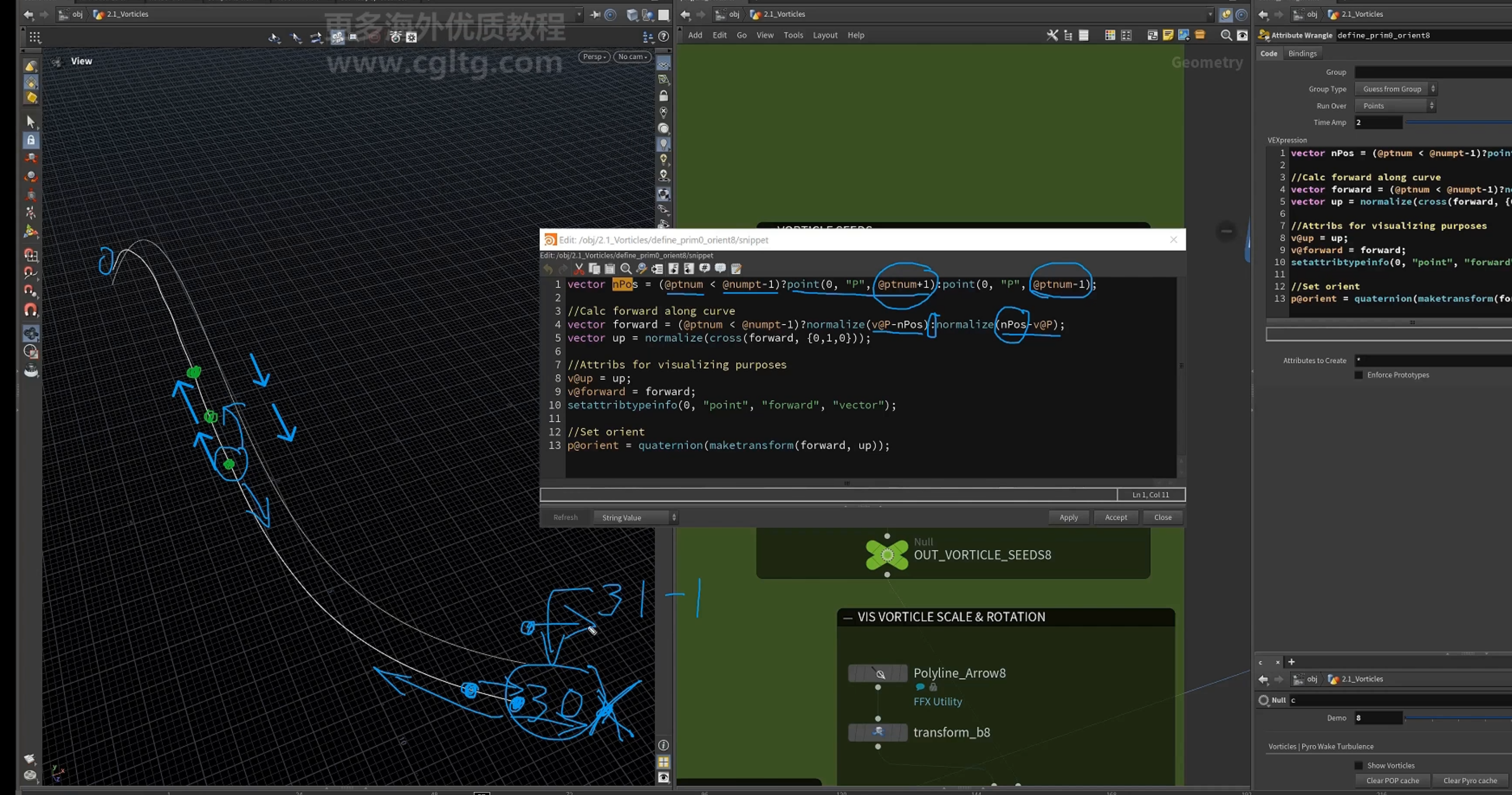Open the external editor notepad-pencil icon
Viewport: 1512px width, 795px height.
point(736,269)
